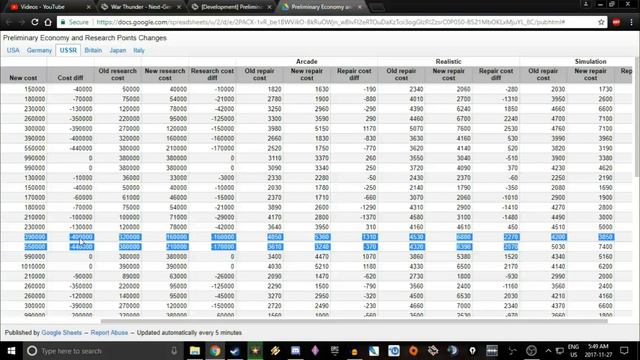Click the browser address bar URL
640x360 pixels.
pyautogui.click(x=331, y=22)
